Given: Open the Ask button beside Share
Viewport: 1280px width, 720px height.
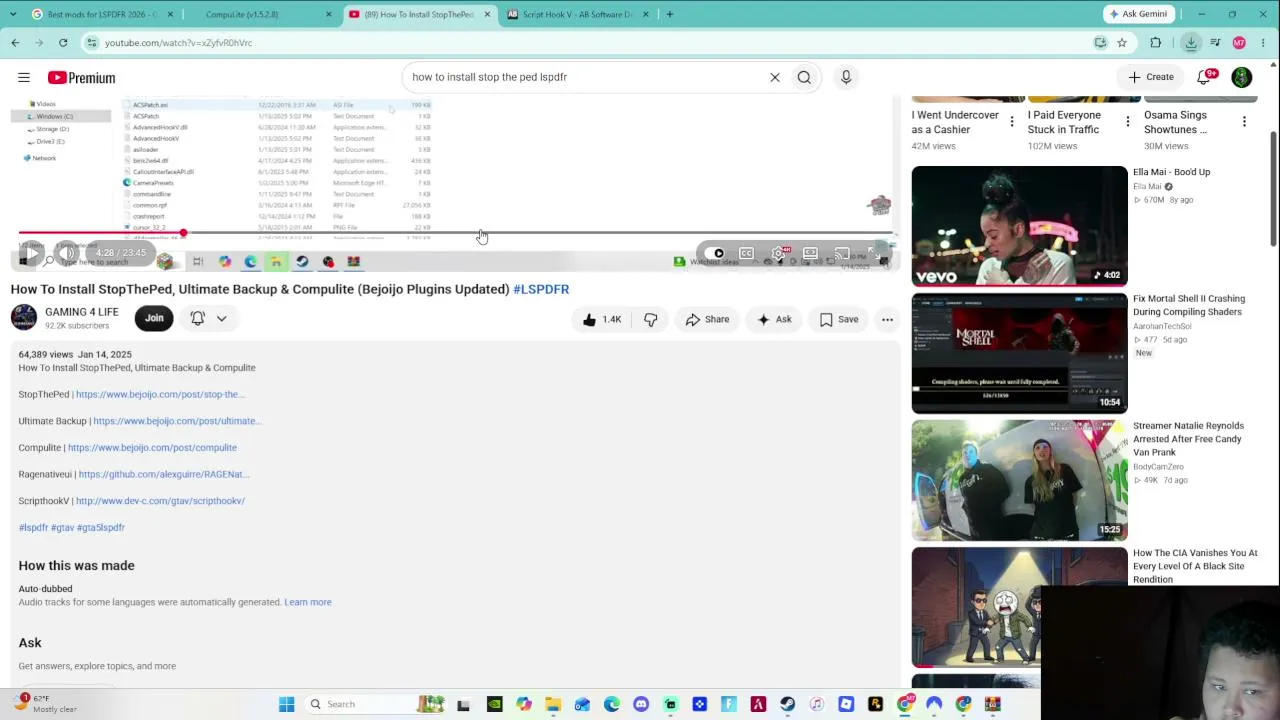Looking at the screenshot, I should coord(775,319).
